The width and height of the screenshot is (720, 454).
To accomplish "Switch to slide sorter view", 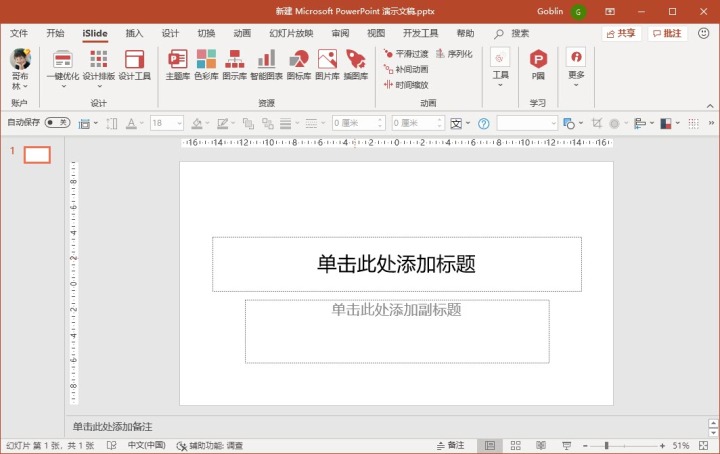I will (x=516, y=446).
